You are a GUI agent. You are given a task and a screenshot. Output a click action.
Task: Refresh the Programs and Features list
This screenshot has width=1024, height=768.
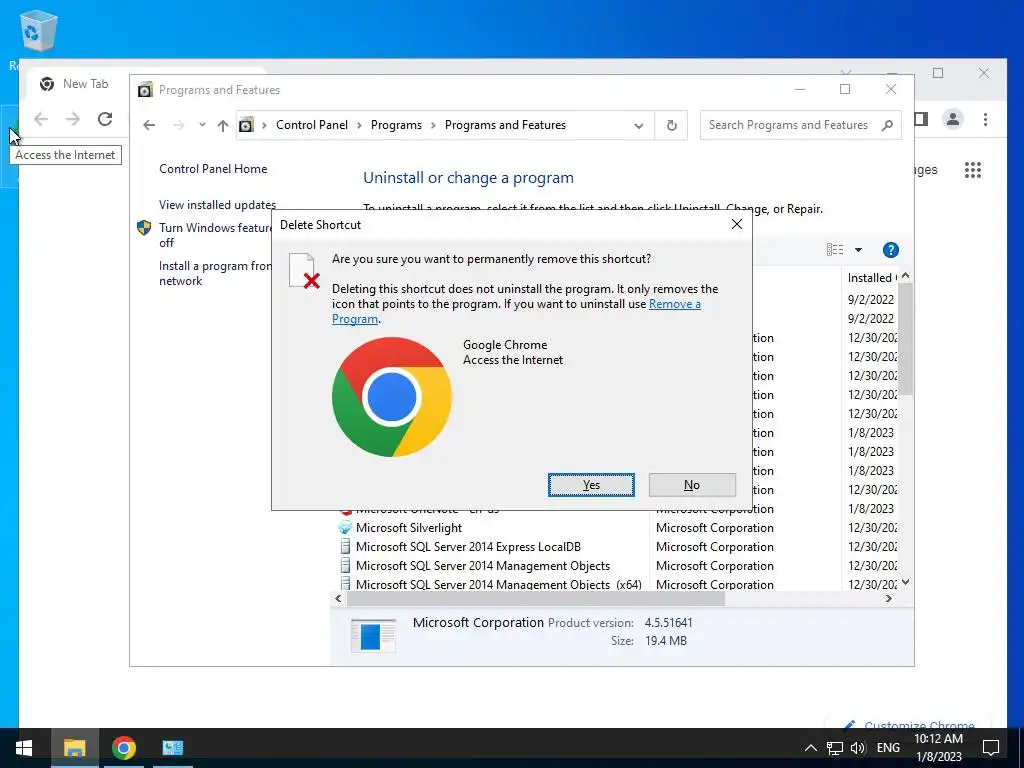pyautogui.click(x=671, y=125)
